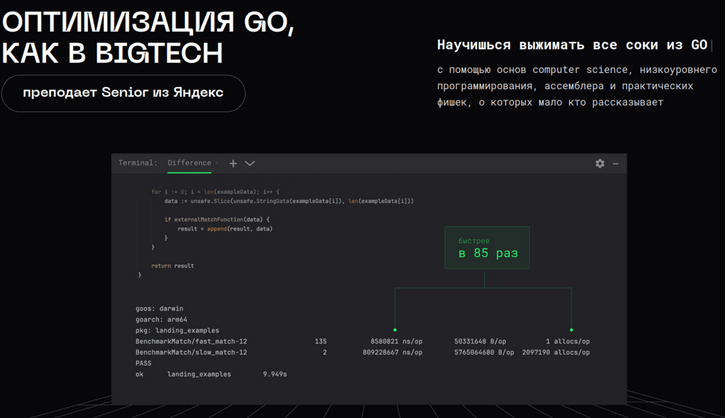726x418 pixels.
Task: Click the 'return result' code line
Action: tap(173, 266)
